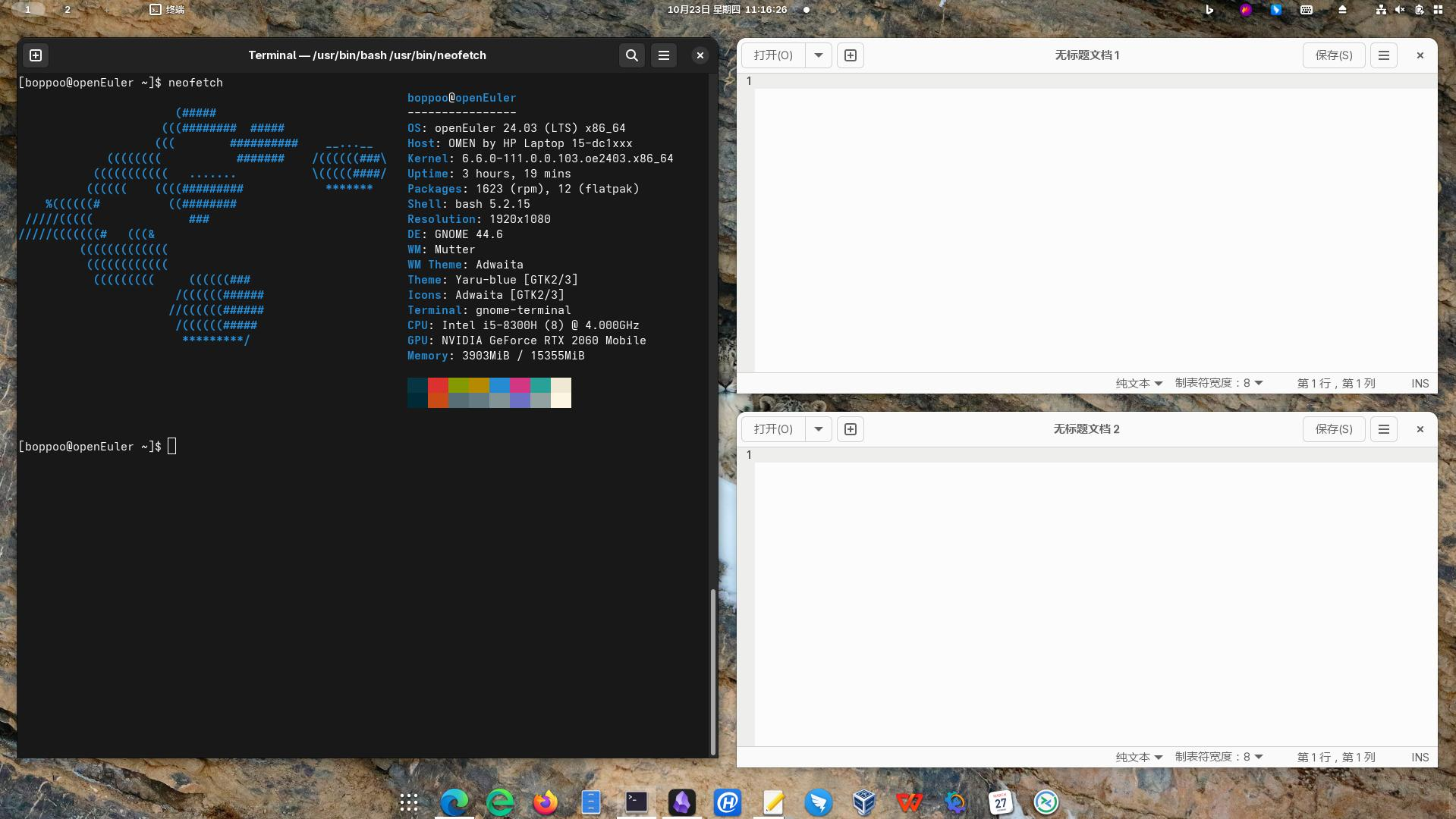Open hamburger menu of 无标题文档 1 window
1456x819 pixels.
point(1384,55)
